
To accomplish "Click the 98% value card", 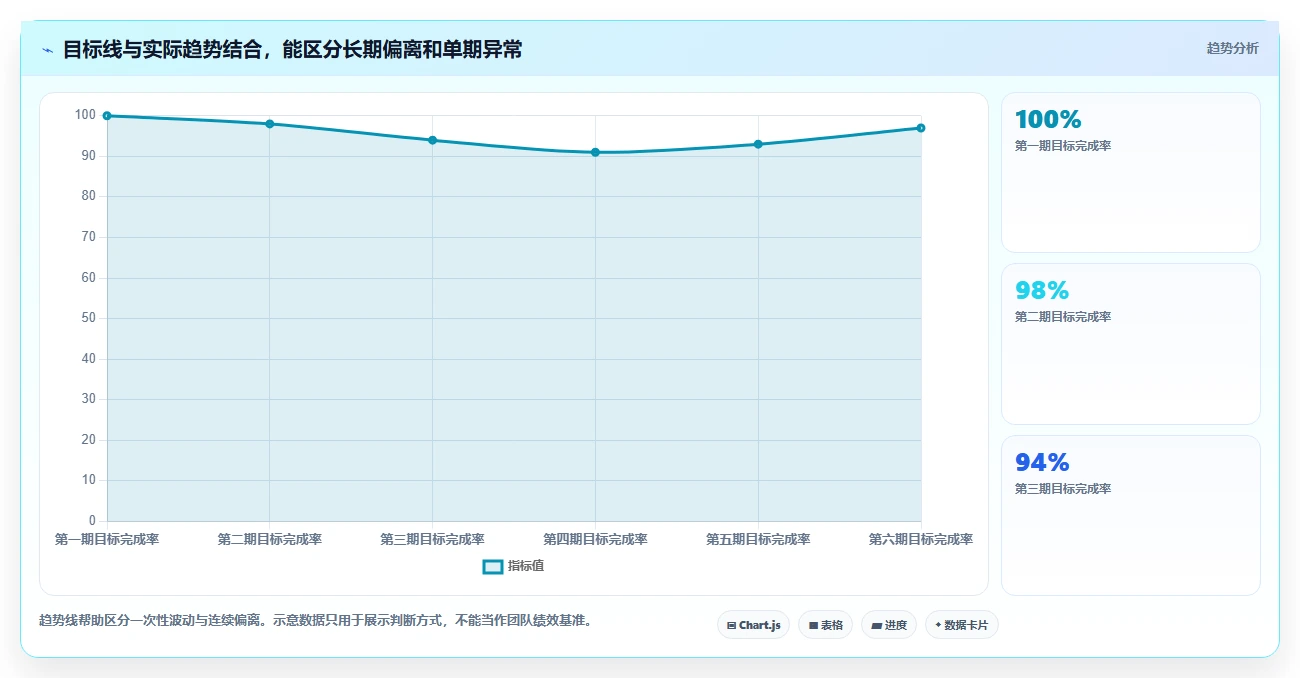I will pyautogui.click(x=1130, y=344).
